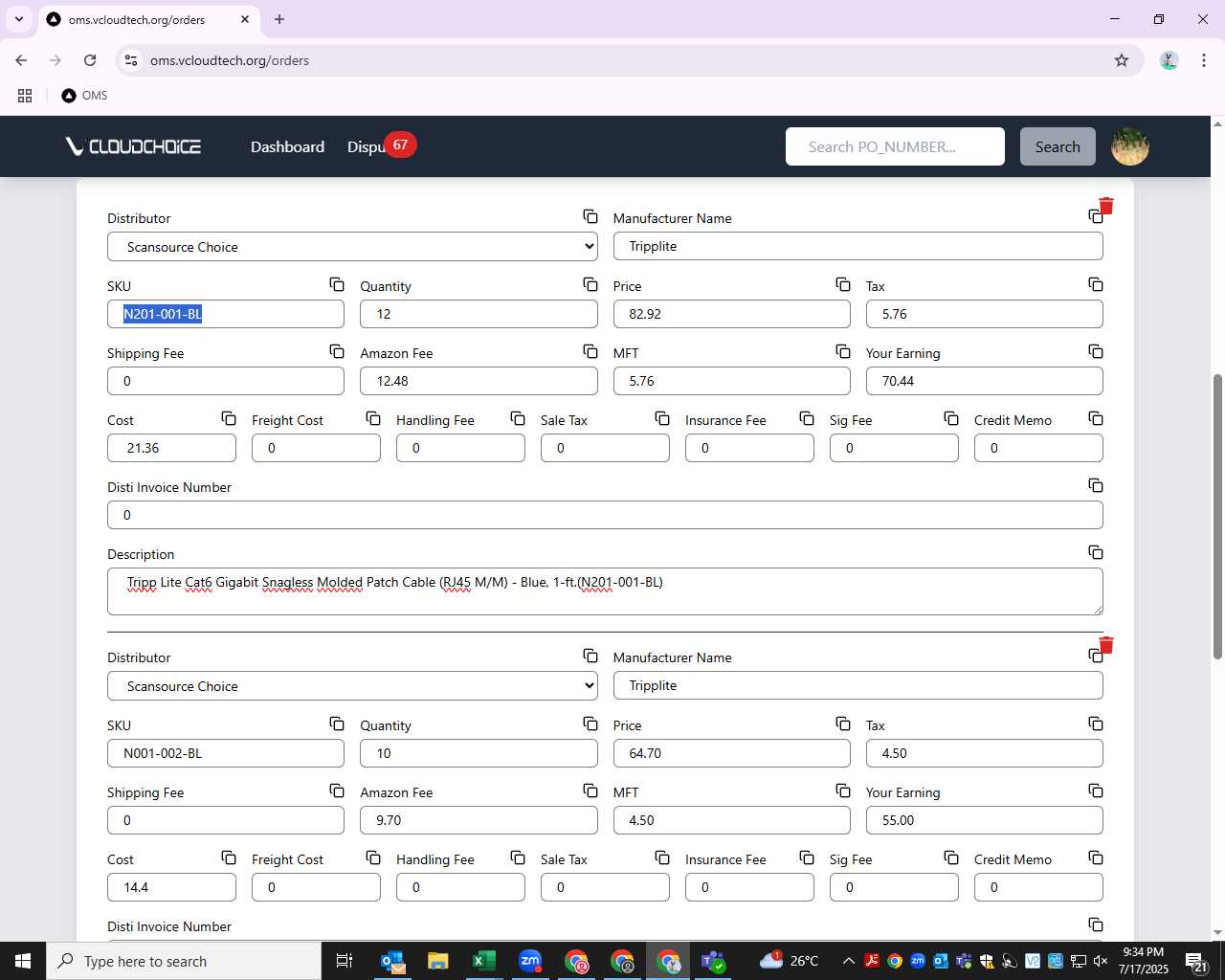Copy cost 21.36 value
1225x980 pixels.
click(229, 418)
